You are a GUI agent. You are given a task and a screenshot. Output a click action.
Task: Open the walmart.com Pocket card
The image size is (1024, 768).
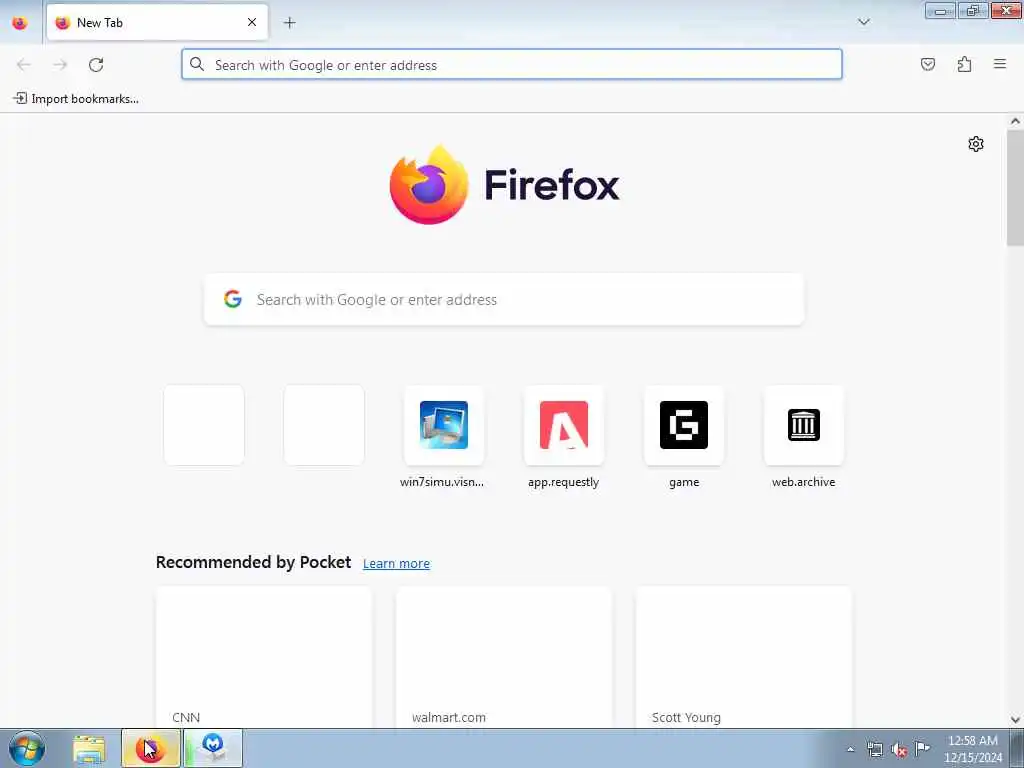504,657
